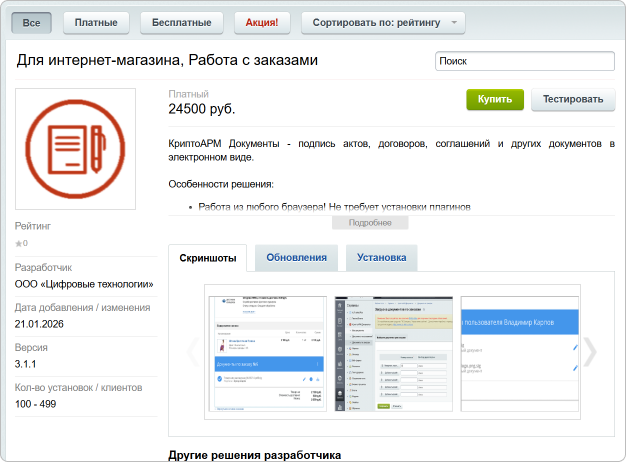Click the developer name 'ООО «Цифровые технологии»'
626x462 pixels.
pos(84,284)
